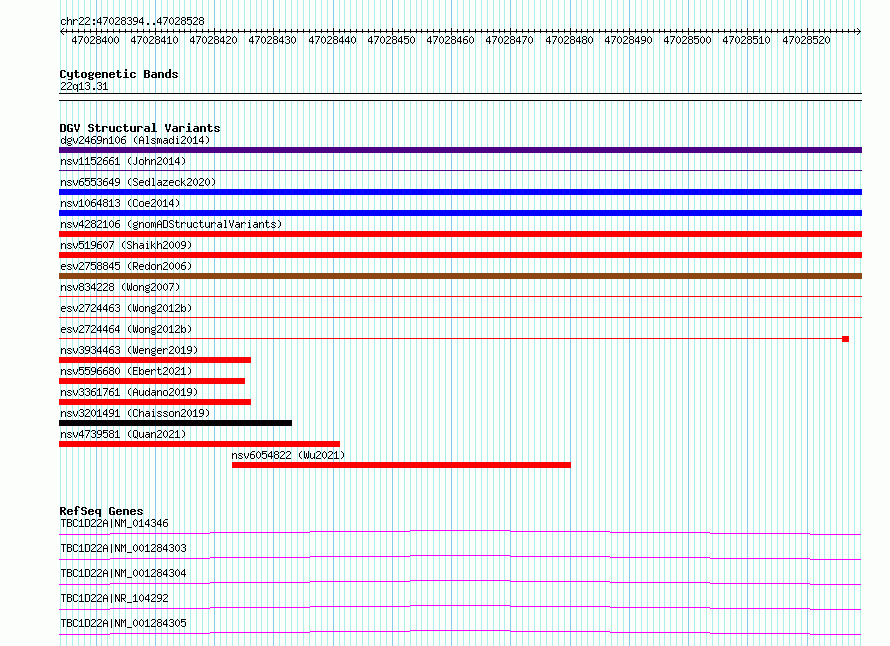The height and width of the screenshot is (646, 890).
Task: Click ruler position 47028400
Action: 95,40
